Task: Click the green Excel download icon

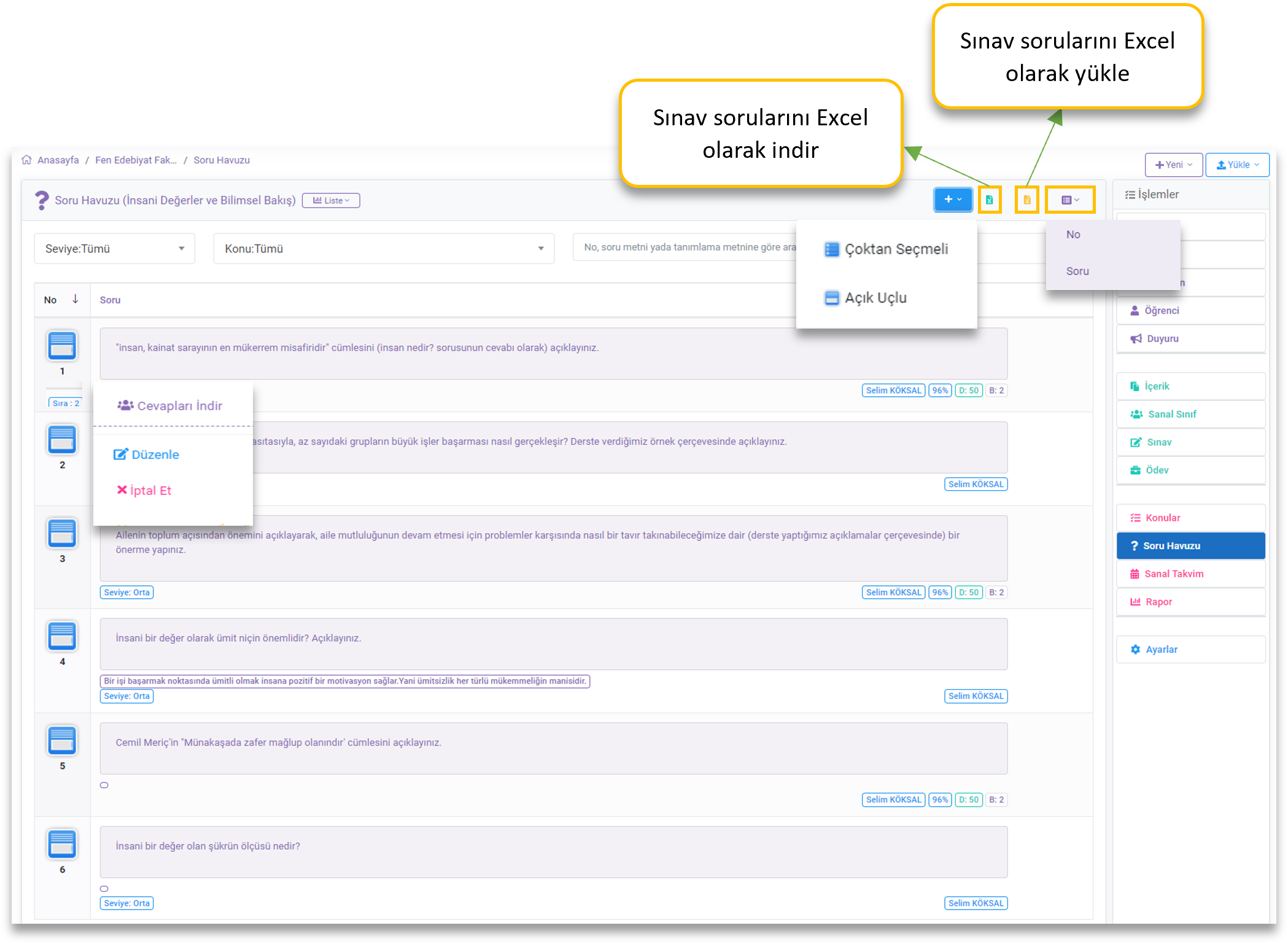Action: coord(989,200)
